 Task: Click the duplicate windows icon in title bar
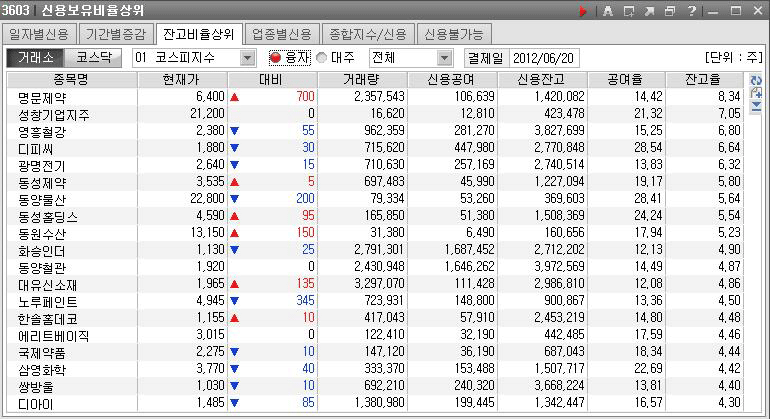coord(670,11)
